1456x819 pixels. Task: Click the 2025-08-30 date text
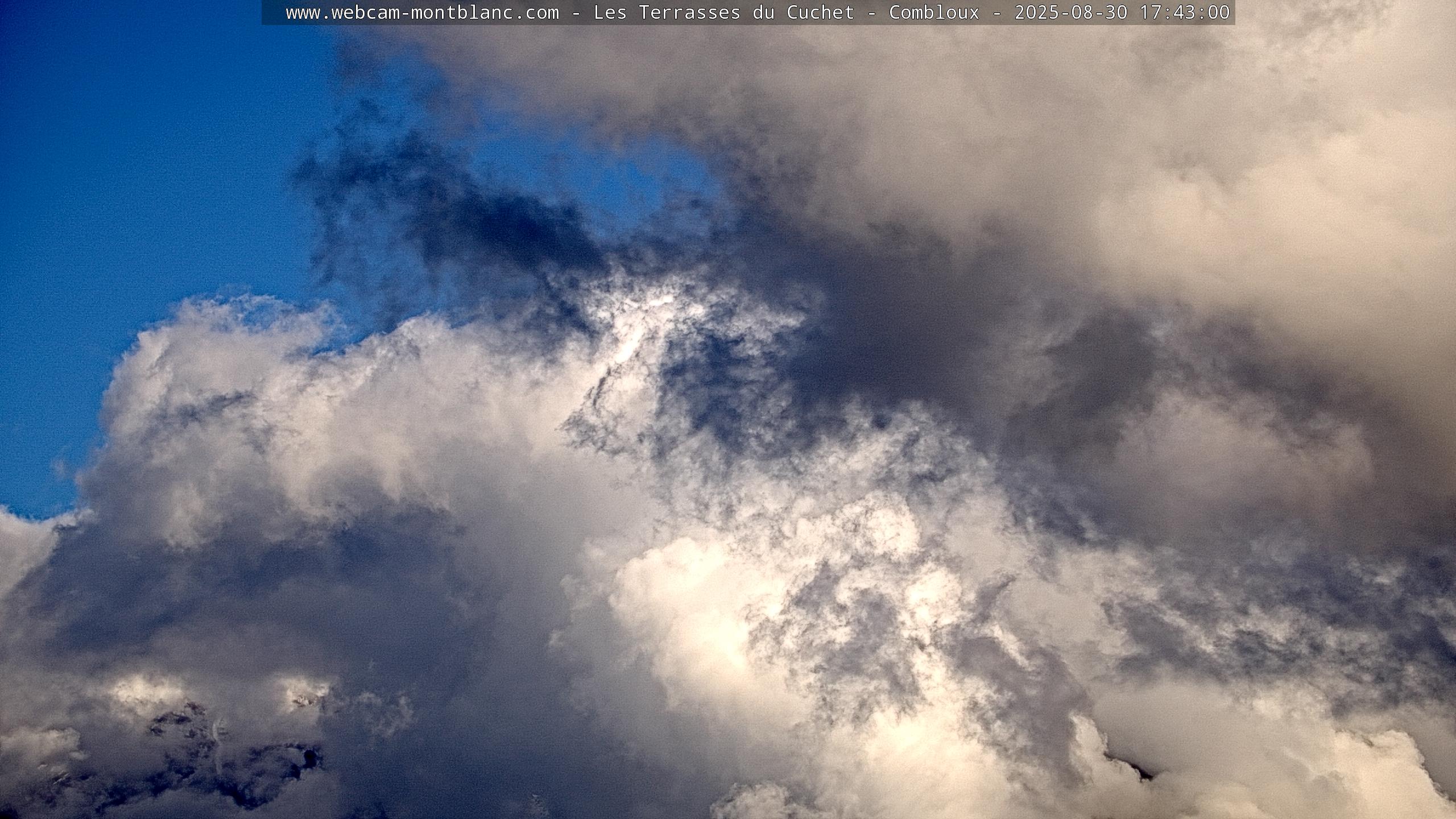pos(1071,13)
